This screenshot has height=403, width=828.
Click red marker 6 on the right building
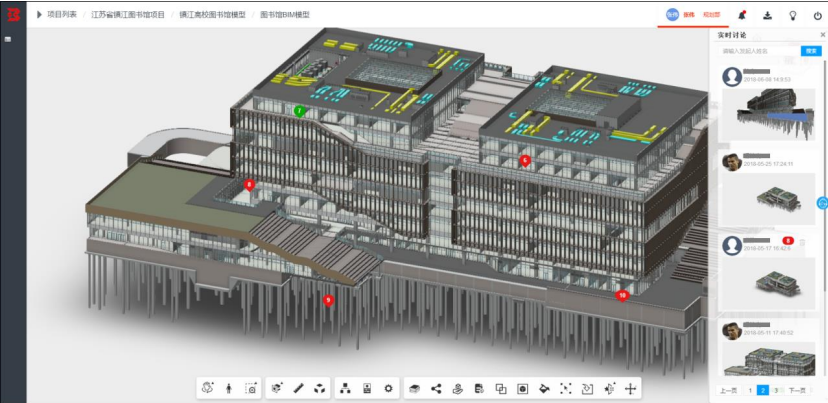[524, 161]
